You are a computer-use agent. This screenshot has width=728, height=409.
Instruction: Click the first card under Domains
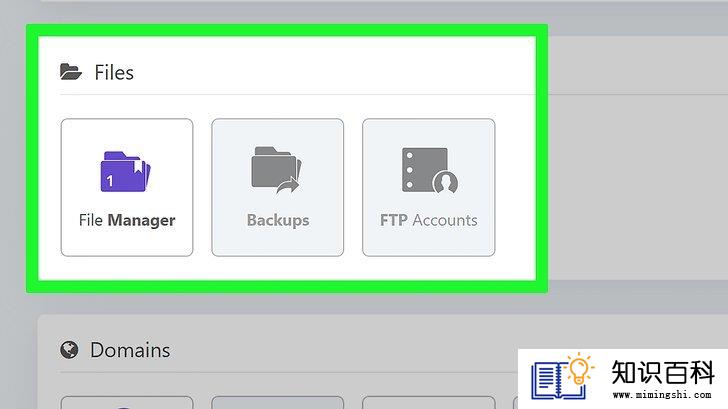click(127, 402)
